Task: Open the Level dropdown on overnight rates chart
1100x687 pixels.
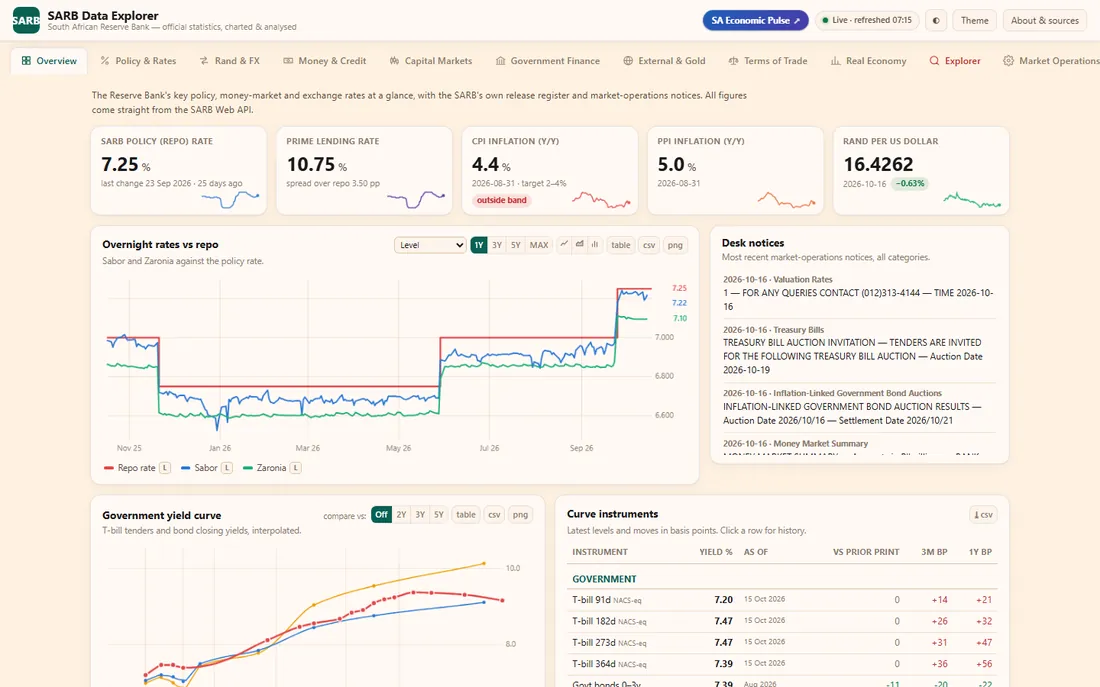Action: click(430, 245)
